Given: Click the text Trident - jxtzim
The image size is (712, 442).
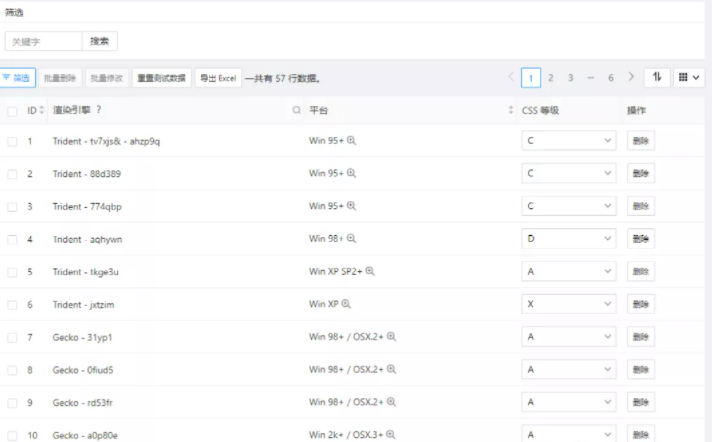Looking at the screenshot, I should click(84, 305).
